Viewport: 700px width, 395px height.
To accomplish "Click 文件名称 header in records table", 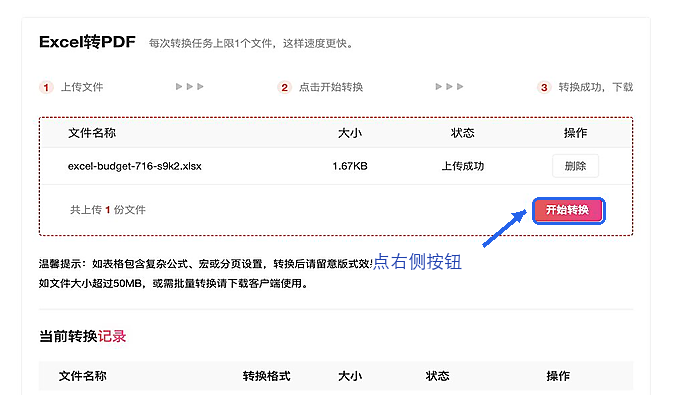I will coord(83,376).
